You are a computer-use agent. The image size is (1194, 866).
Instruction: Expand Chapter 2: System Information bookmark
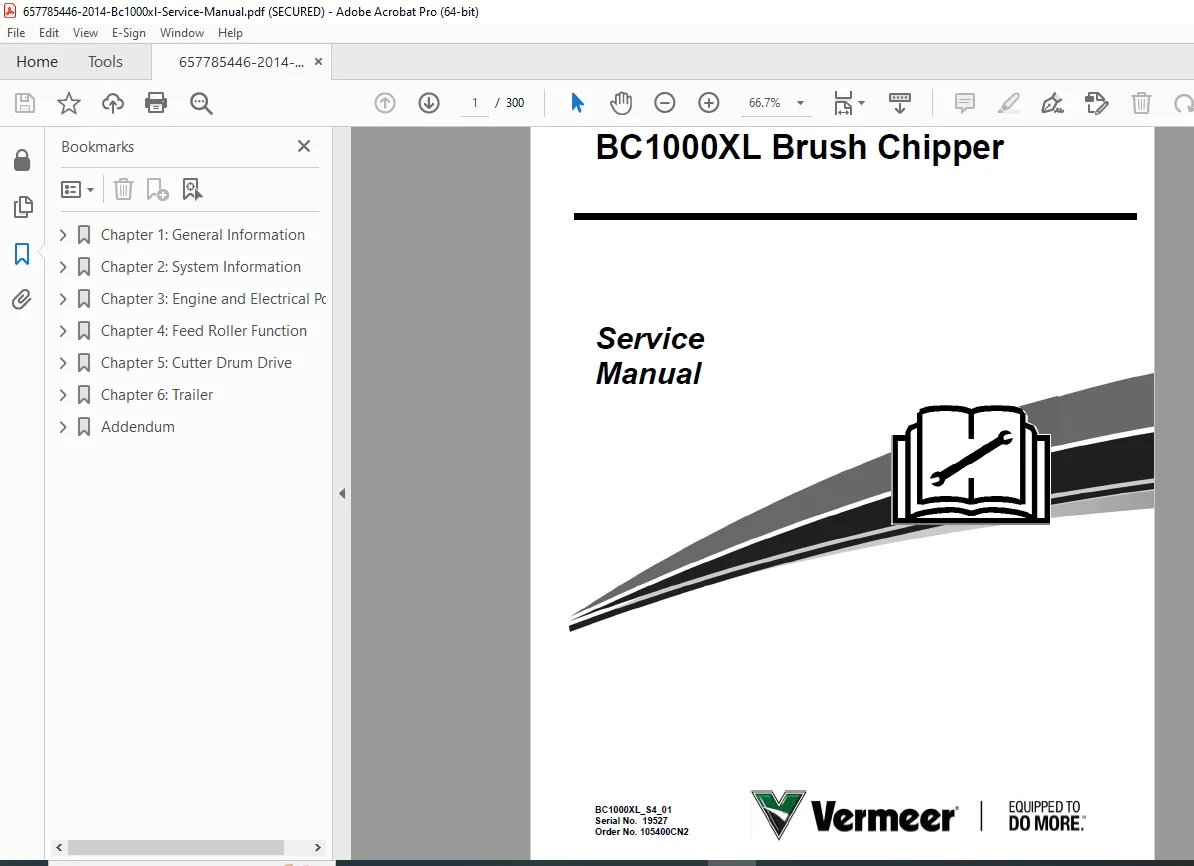coord(63,267)
